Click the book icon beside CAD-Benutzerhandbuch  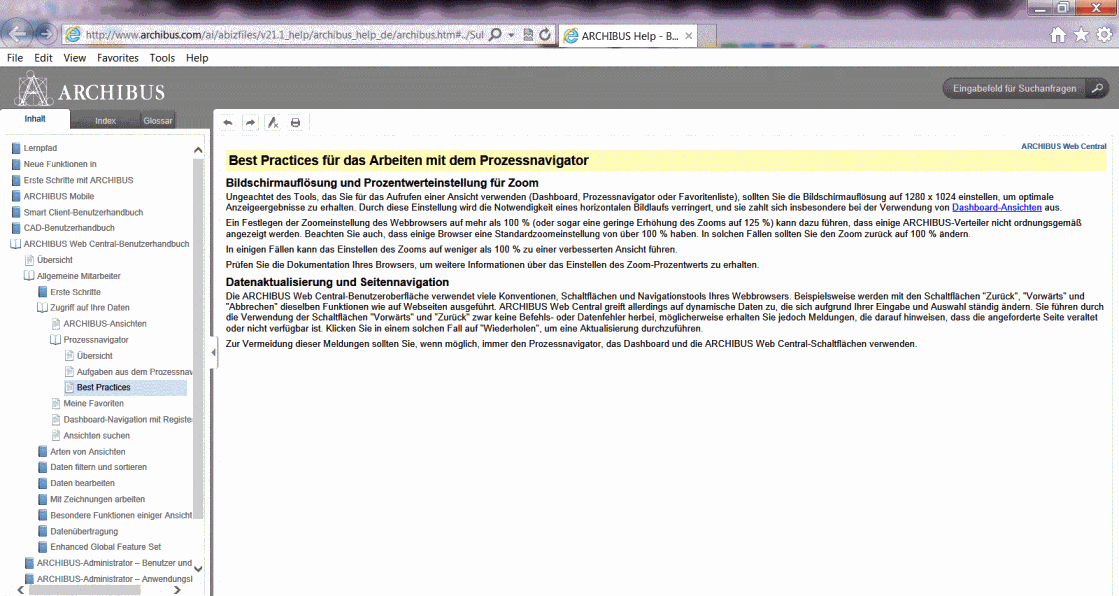(16, 228)
